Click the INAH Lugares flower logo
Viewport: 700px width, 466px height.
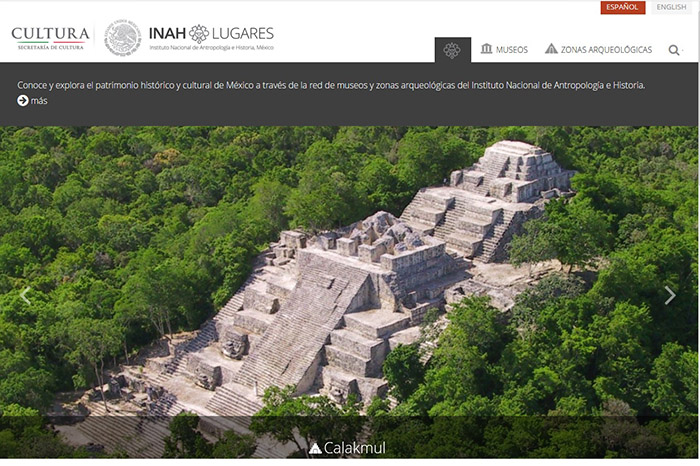[x=199, y=33]
